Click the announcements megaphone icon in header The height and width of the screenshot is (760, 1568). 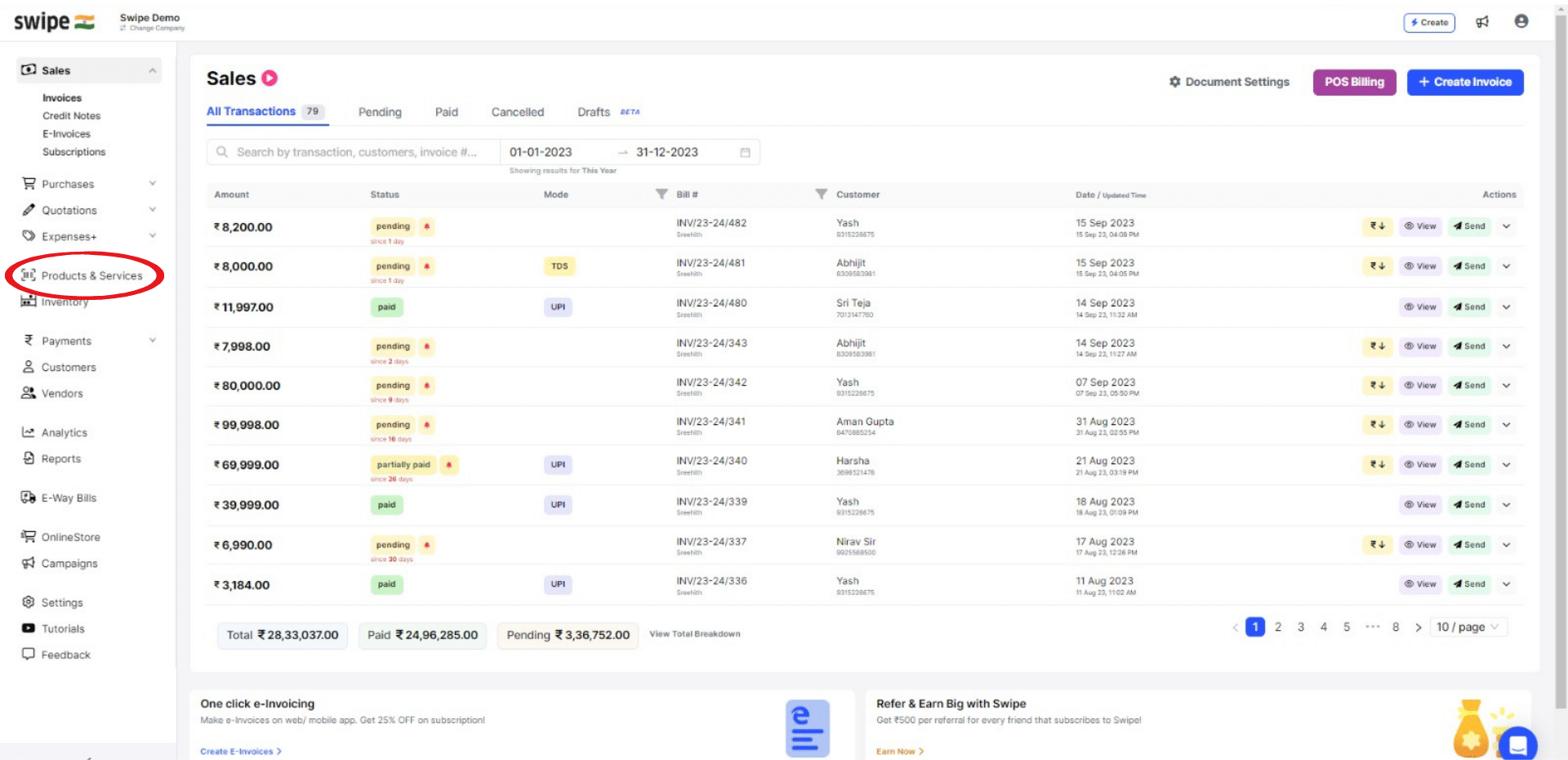1482,22
